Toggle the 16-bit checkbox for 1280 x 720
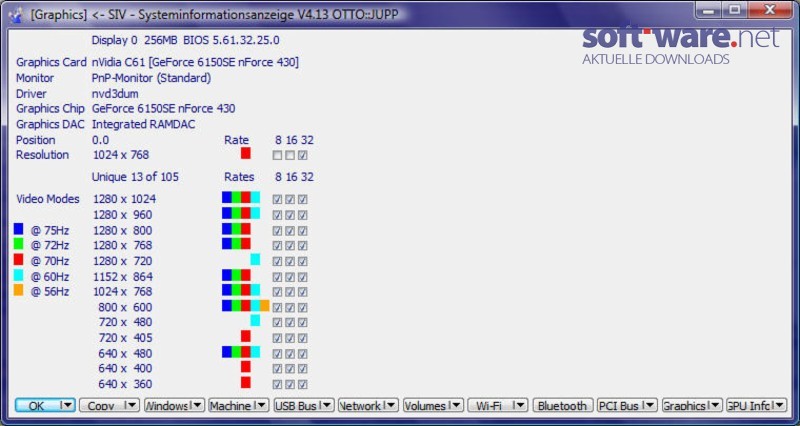Image resolution: width=800 pixels, height=426 pixels. coord(290,262)
